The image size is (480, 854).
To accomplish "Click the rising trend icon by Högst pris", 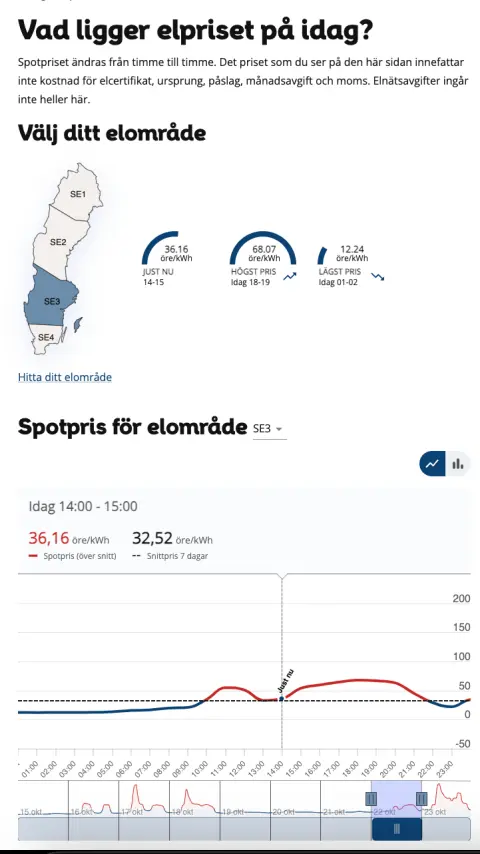I will click(290, 276).
